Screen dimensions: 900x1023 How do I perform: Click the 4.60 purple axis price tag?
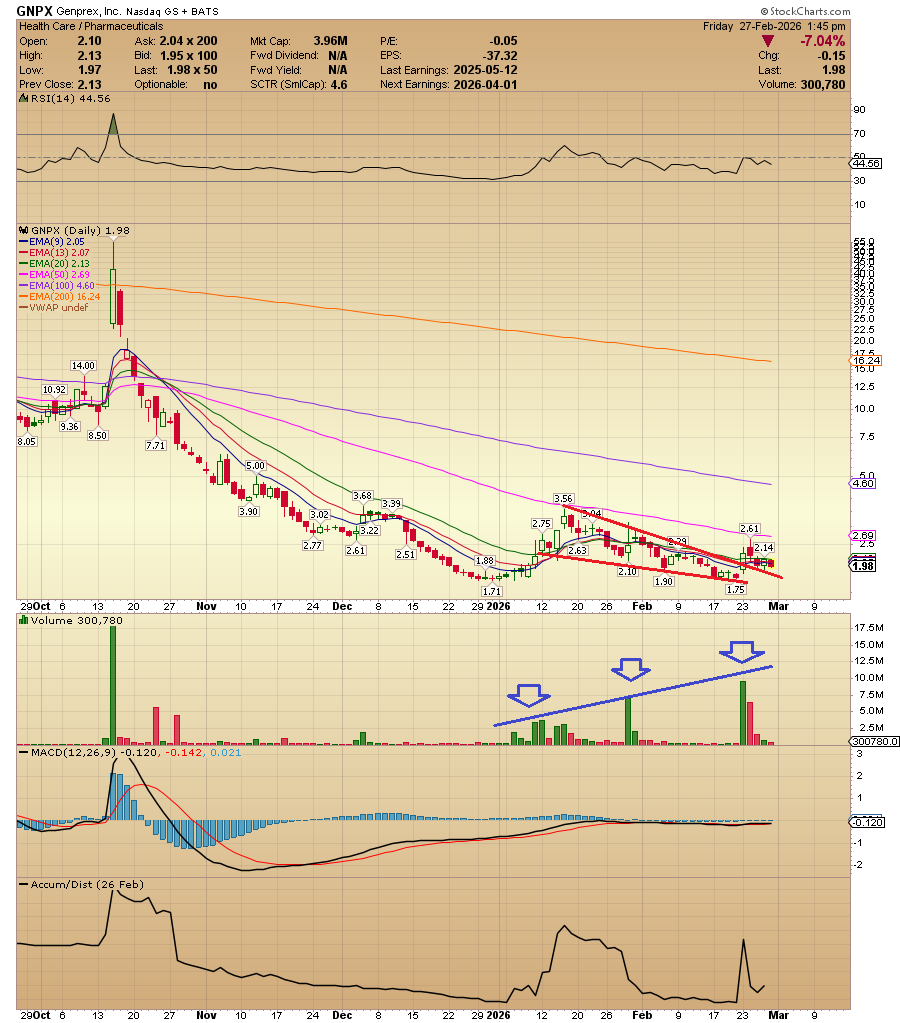[863, 483]
